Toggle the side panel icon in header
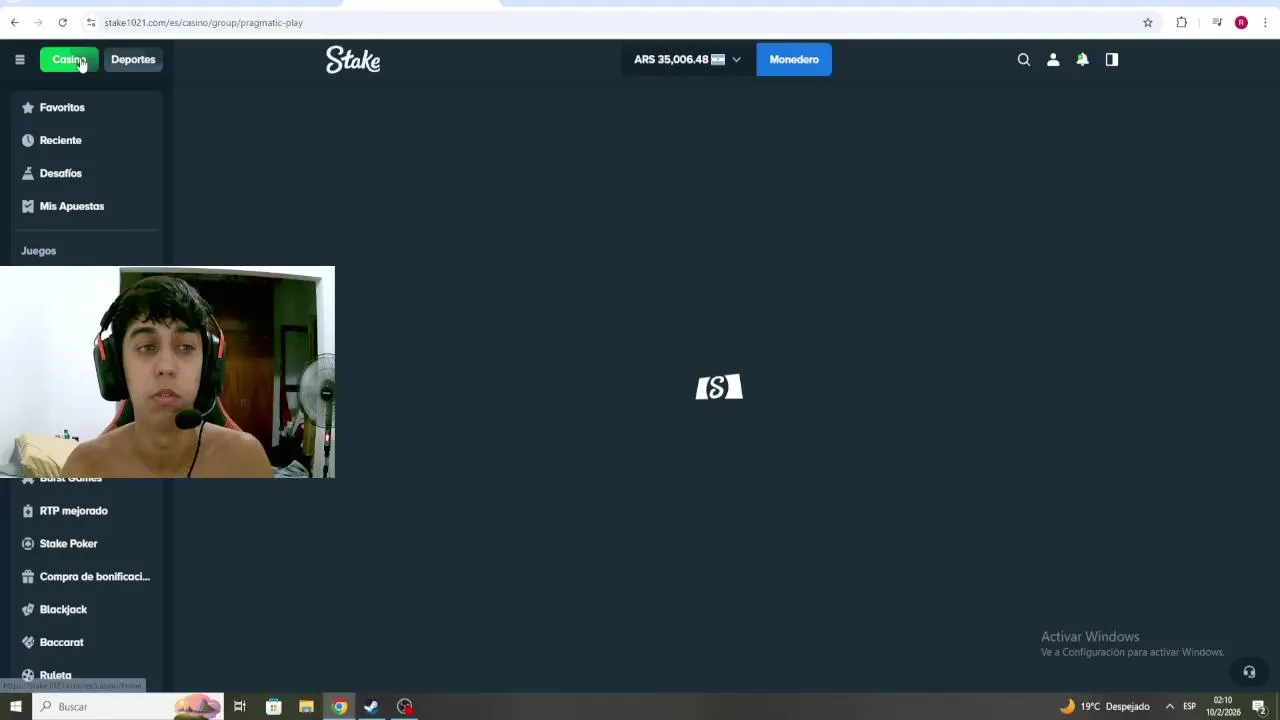The height and width of the screenshot is (720, 1280). click(x=1112, y=60)
